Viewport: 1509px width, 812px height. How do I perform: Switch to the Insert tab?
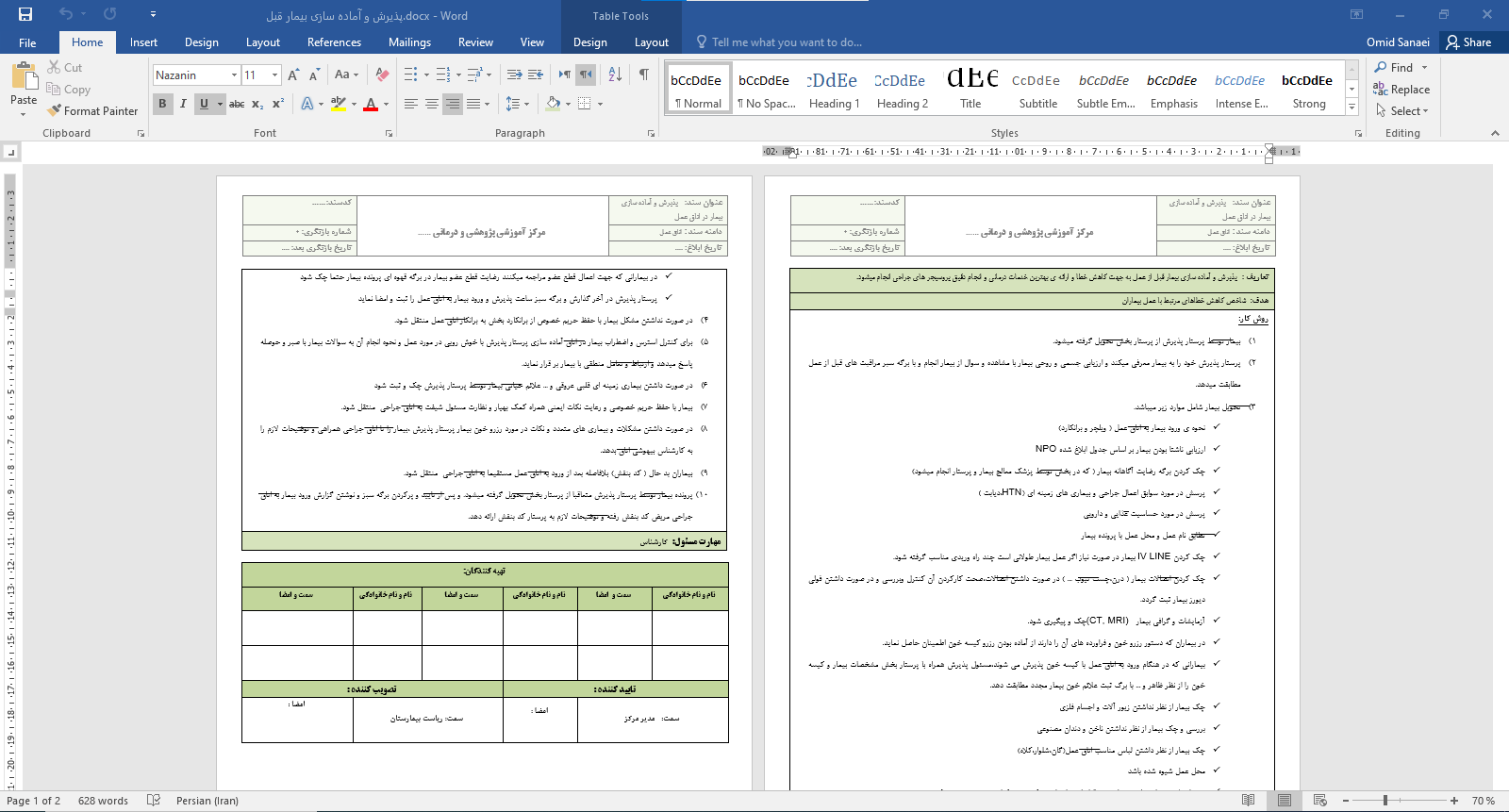(143, 42)
